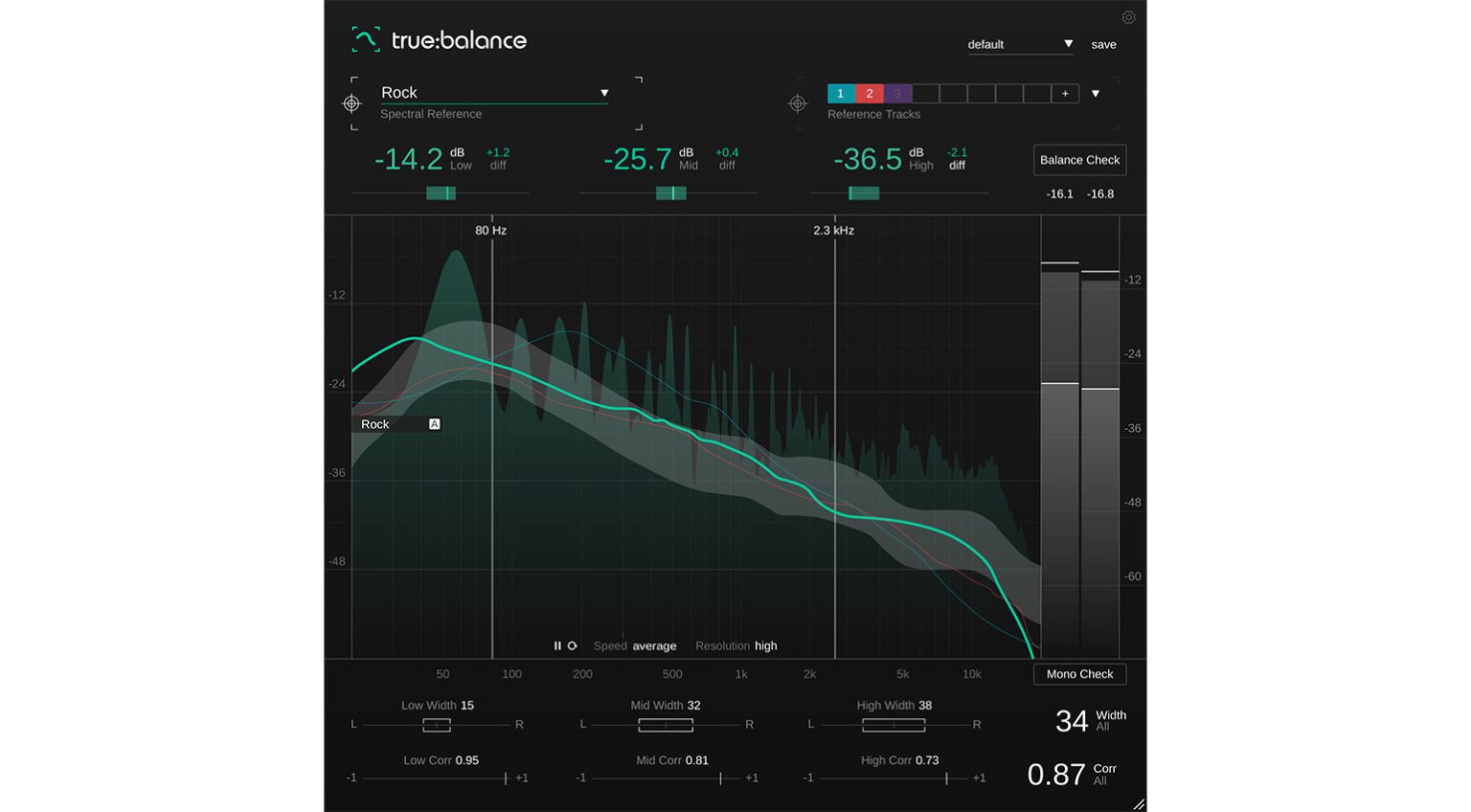Open the Rock spectral reference dropdown
This screenshot has width=1471, height=812.
(x=603, y=92)
